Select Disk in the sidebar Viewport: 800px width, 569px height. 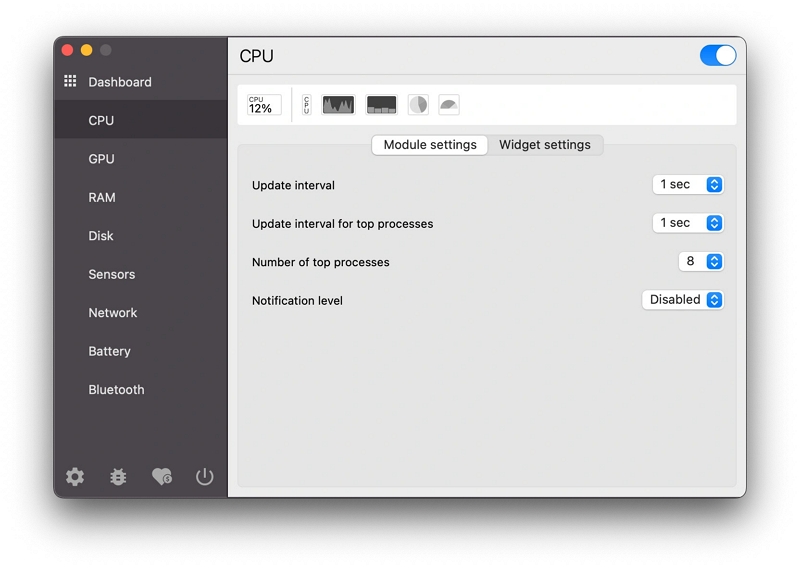[140, 236]
